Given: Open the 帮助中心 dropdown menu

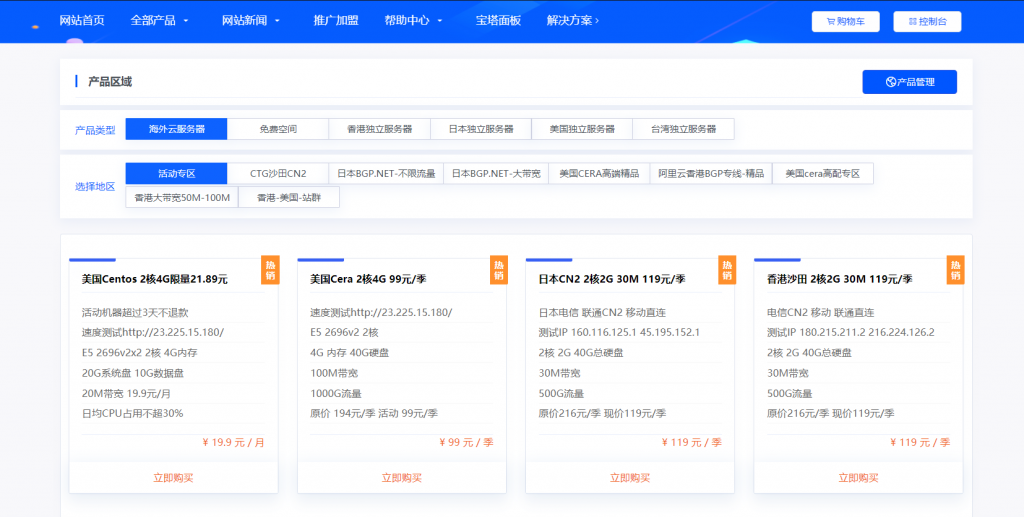Looking at the screenshot, I should pos(439,21).
